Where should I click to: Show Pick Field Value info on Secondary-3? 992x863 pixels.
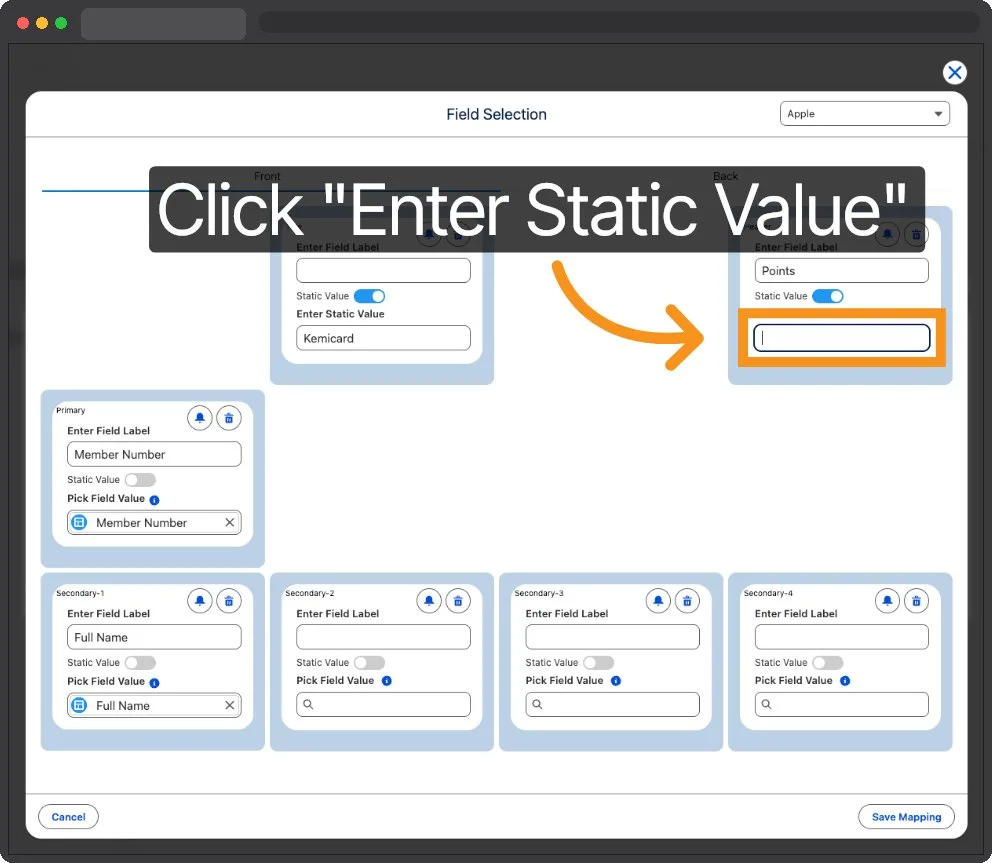coord(616,681)
